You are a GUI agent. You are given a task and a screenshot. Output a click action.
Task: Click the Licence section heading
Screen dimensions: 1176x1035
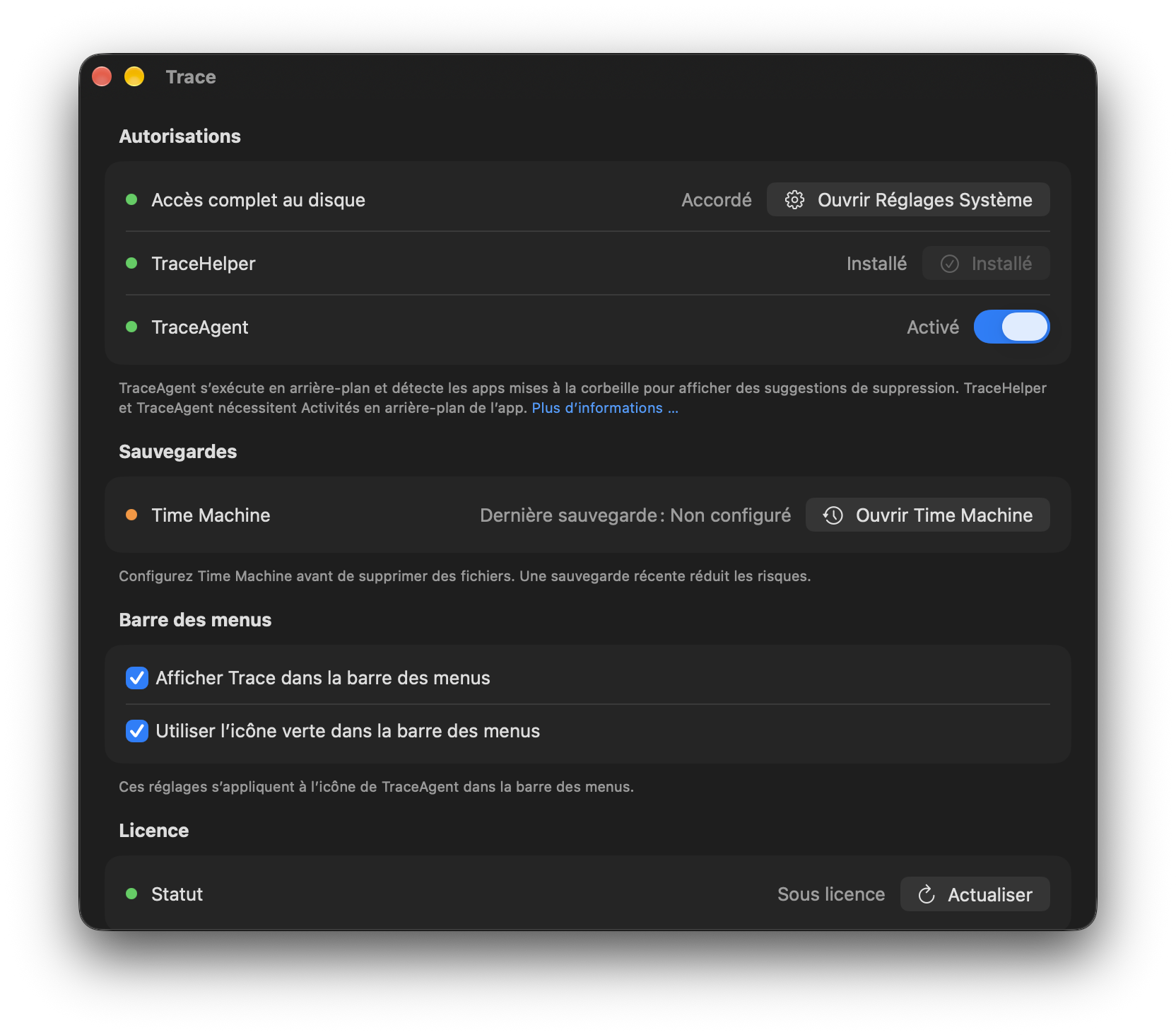point(153,831)
